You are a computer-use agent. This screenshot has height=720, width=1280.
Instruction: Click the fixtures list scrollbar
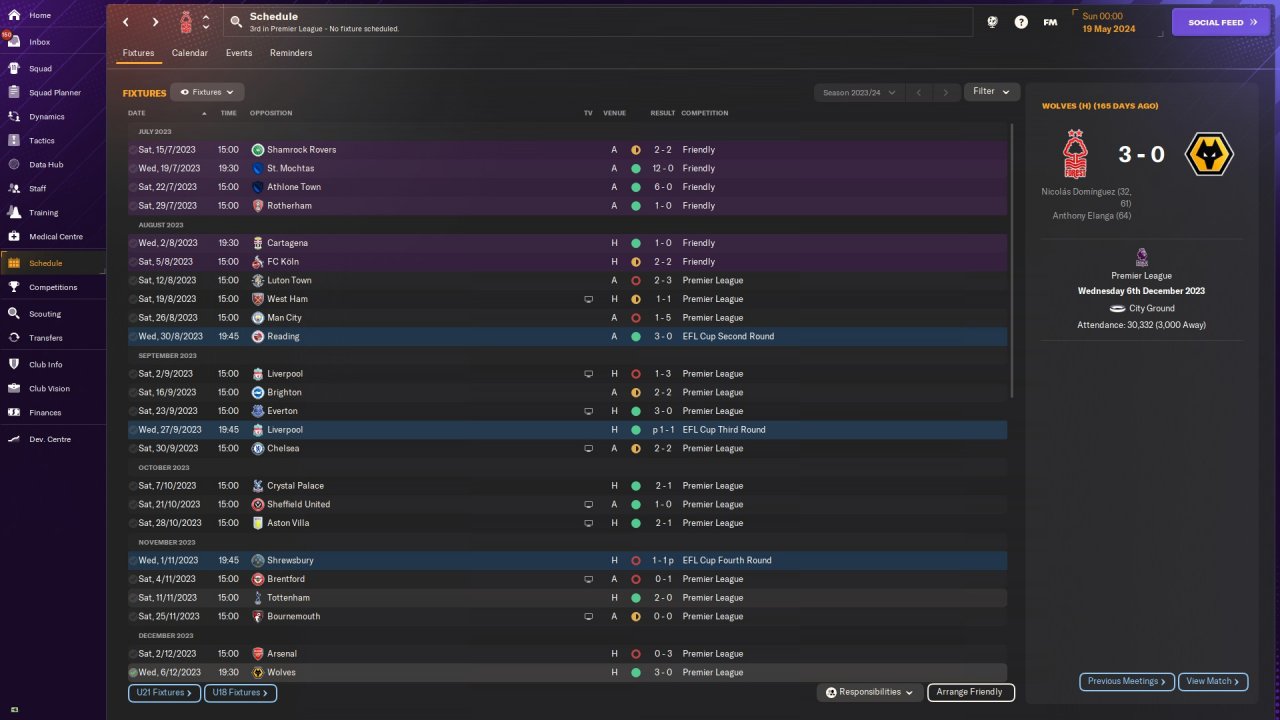[1012, 260]
